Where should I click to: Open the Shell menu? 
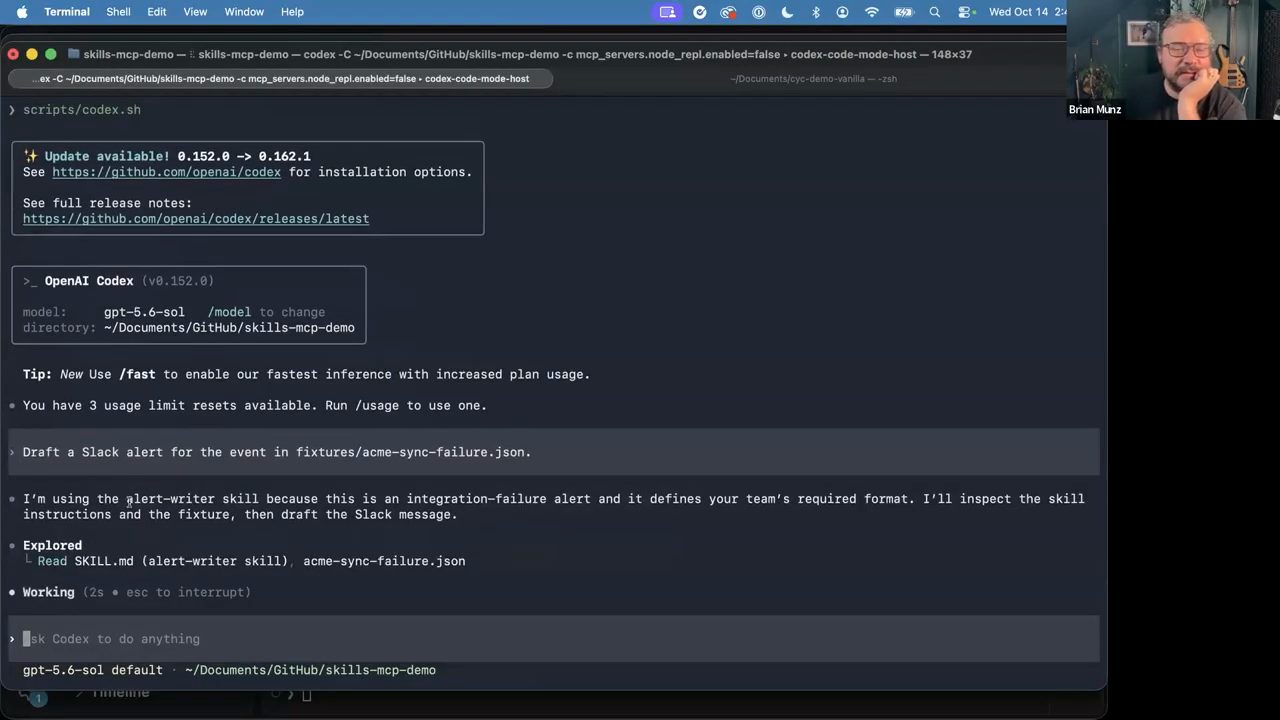point(118,12)
